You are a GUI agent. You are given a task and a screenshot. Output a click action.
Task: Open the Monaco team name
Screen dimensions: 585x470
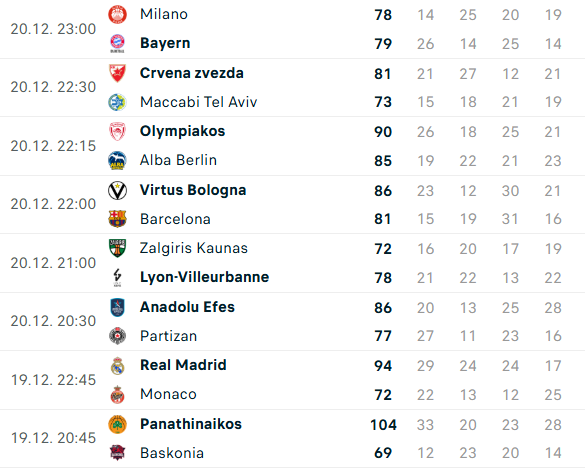pyautogui.click(x=168, y=394)
